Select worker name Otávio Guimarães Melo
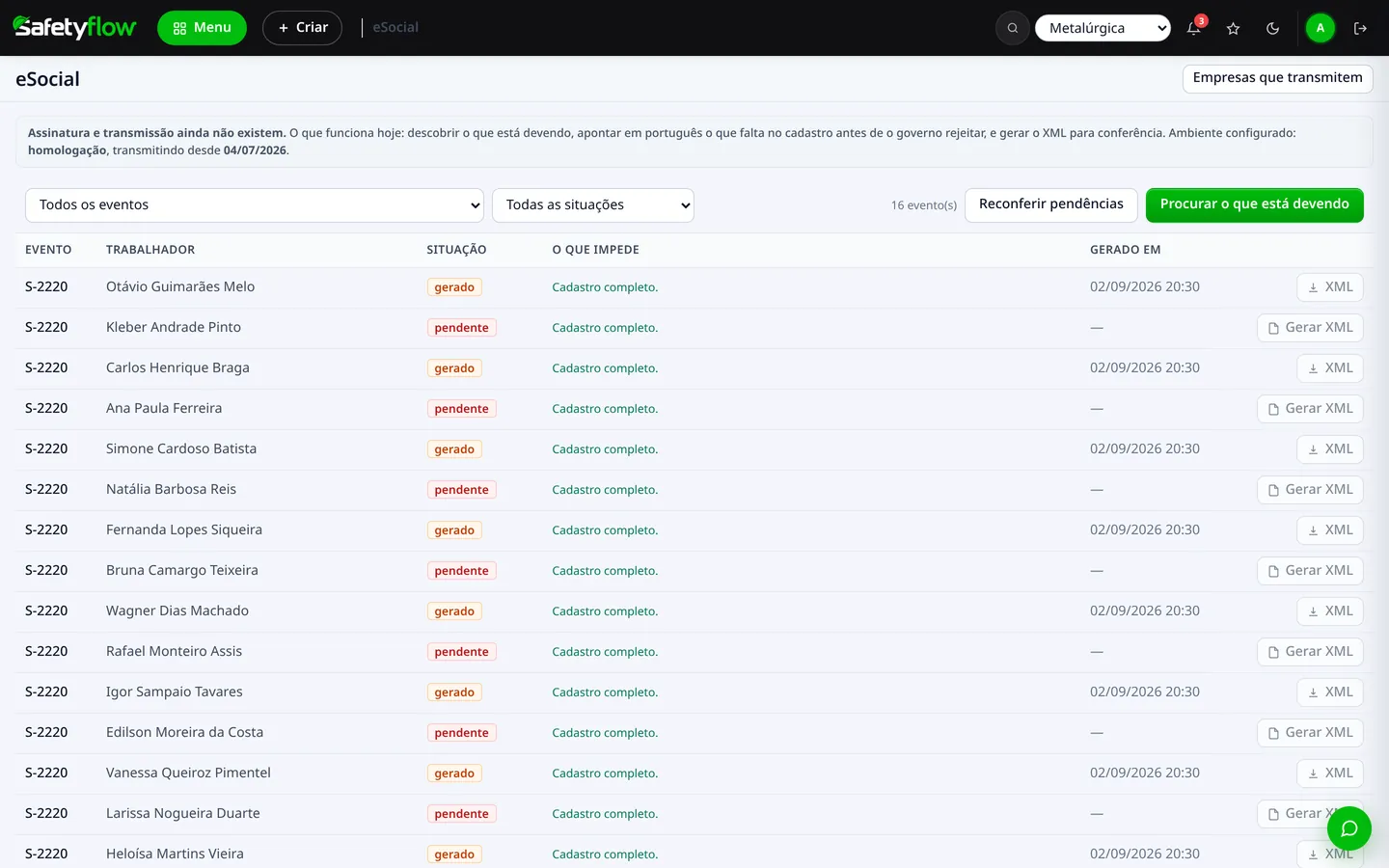Image resolution: width=1389 pixels, height=868 pixels. tap(180, 287)
